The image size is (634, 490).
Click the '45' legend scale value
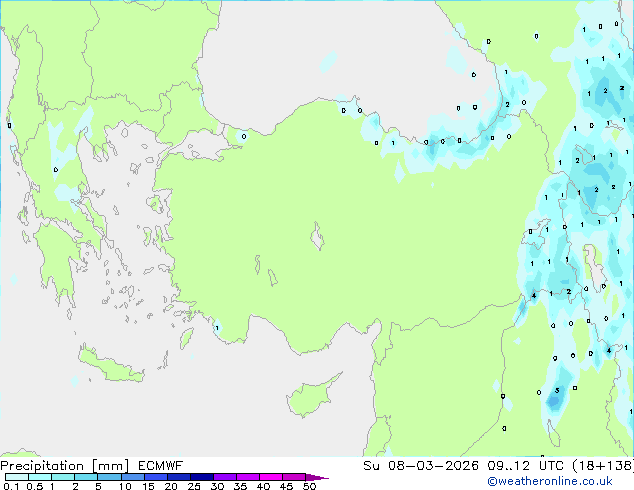click(x=286, y=486)
